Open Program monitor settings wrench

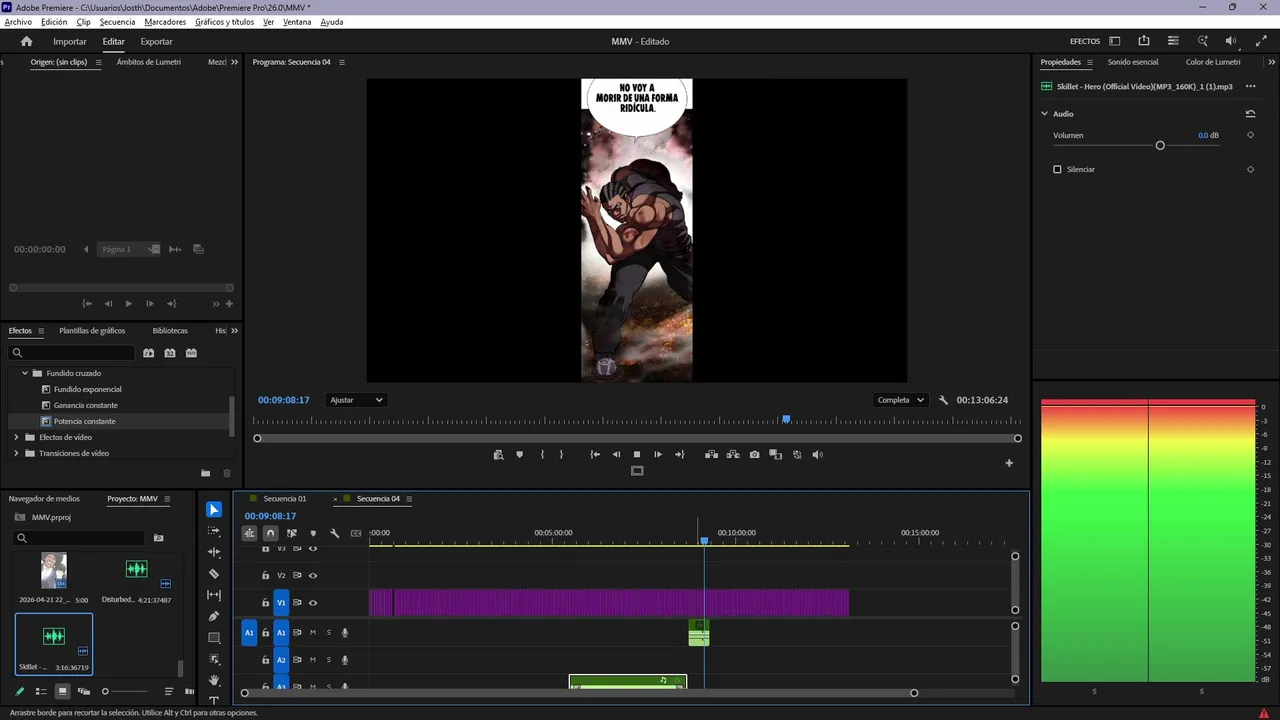point(943,400)
